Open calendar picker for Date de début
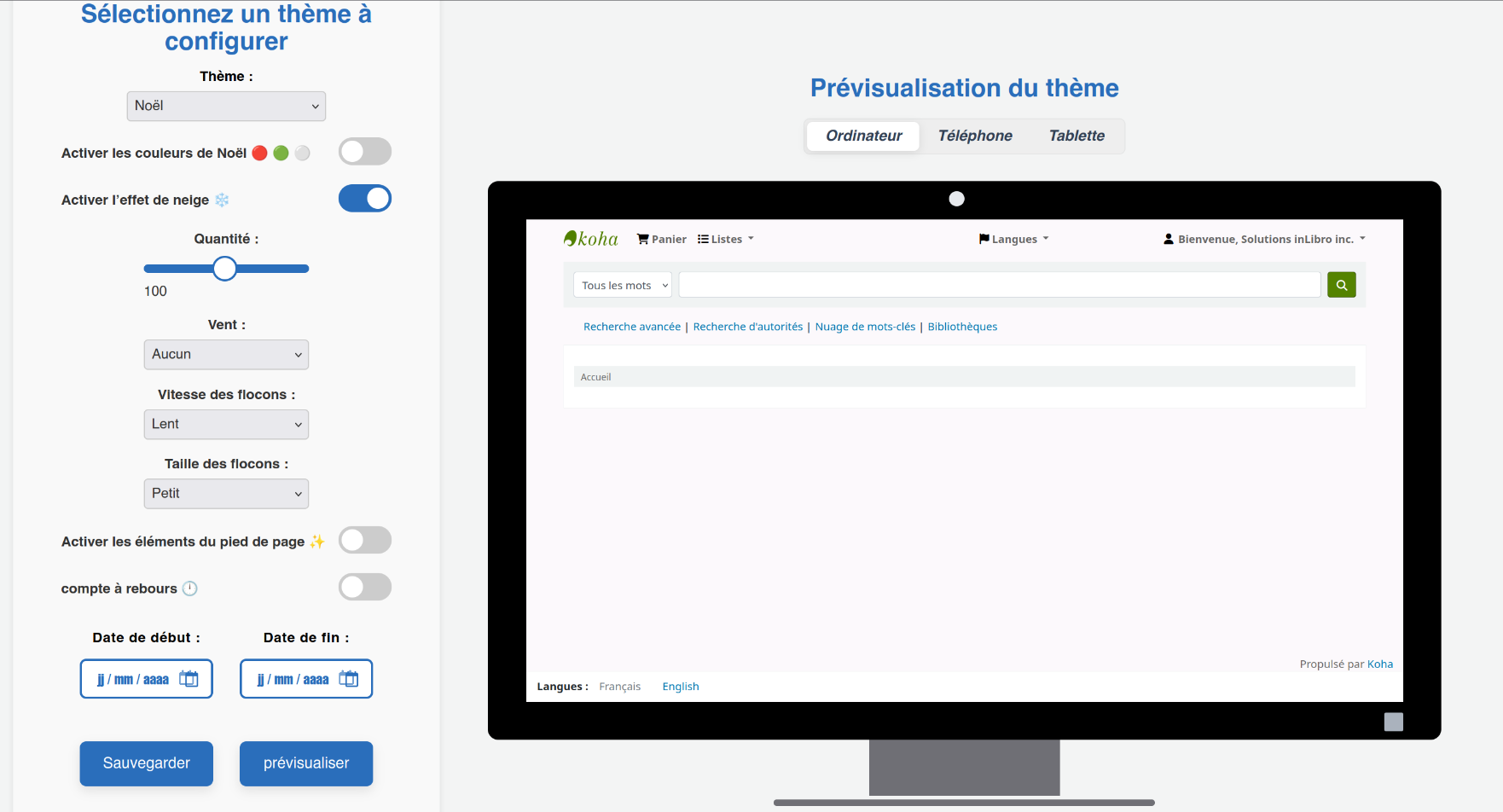1503x812 pixels. (189, 679)
